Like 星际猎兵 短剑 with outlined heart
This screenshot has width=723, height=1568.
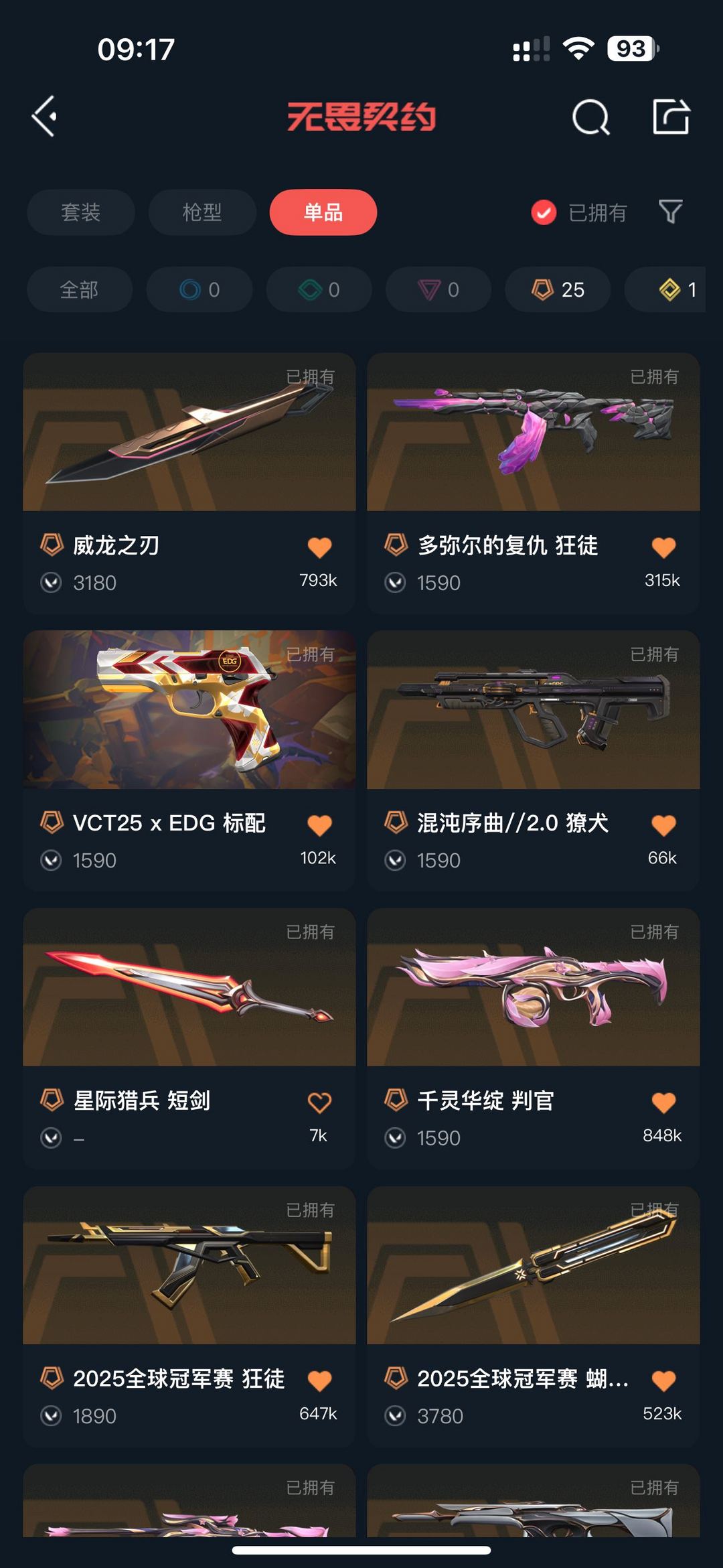(x=319, y=1102)
